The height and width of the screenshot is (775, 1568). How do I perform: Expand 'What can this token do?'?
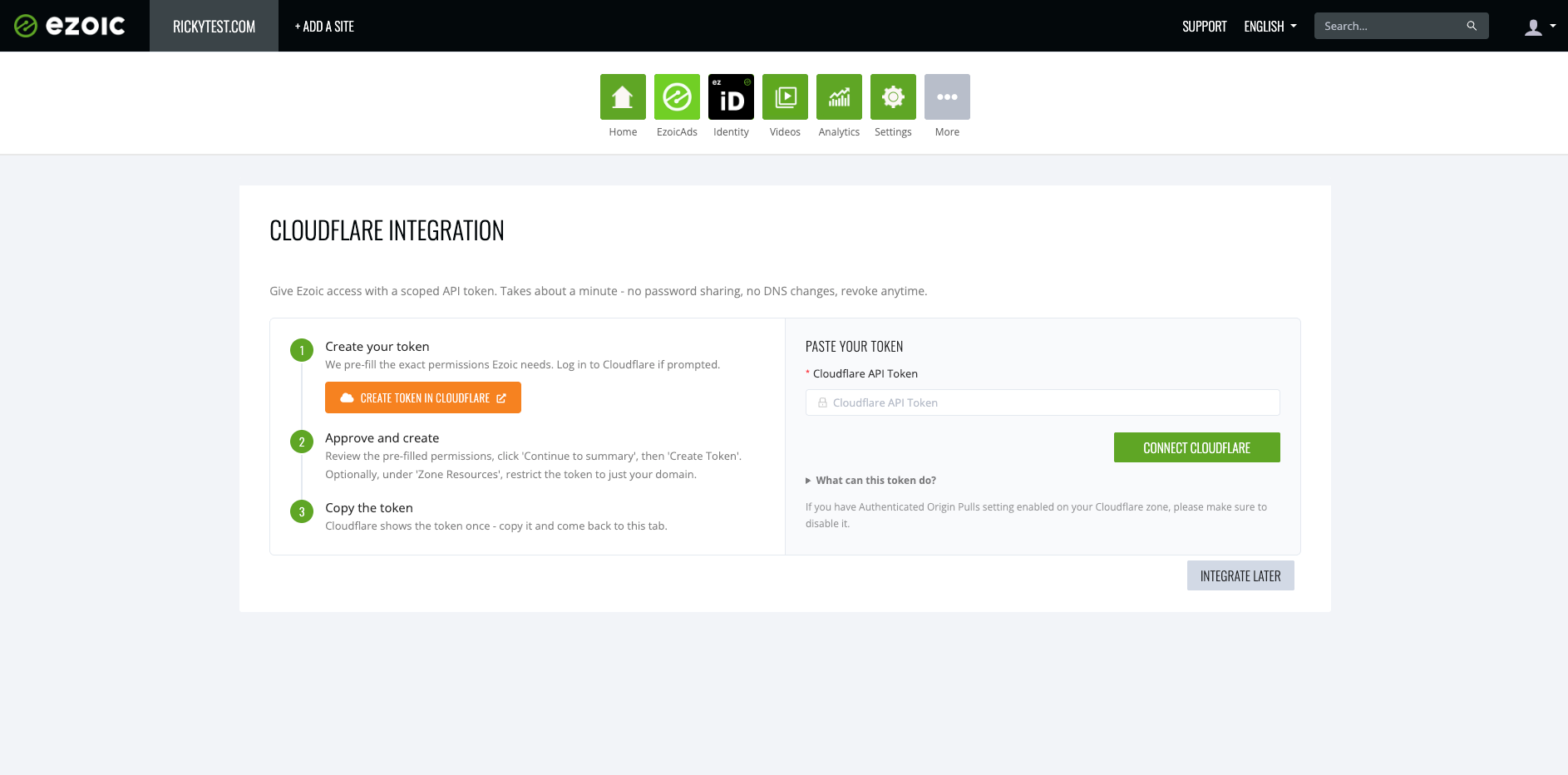pyautogui.click(x=870, y=481)
